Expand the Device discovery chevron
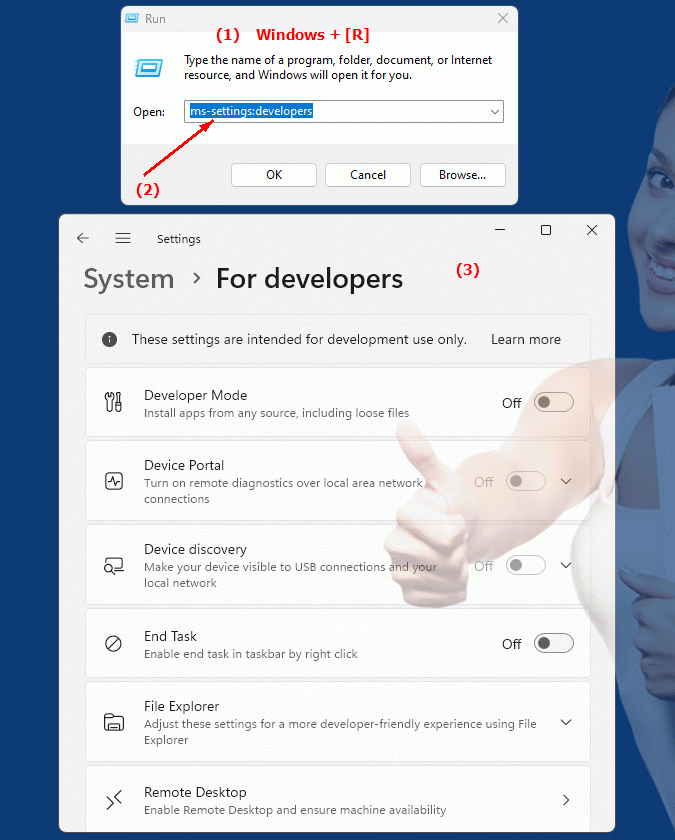Screen dimensions: 675x840 (566, 565)
